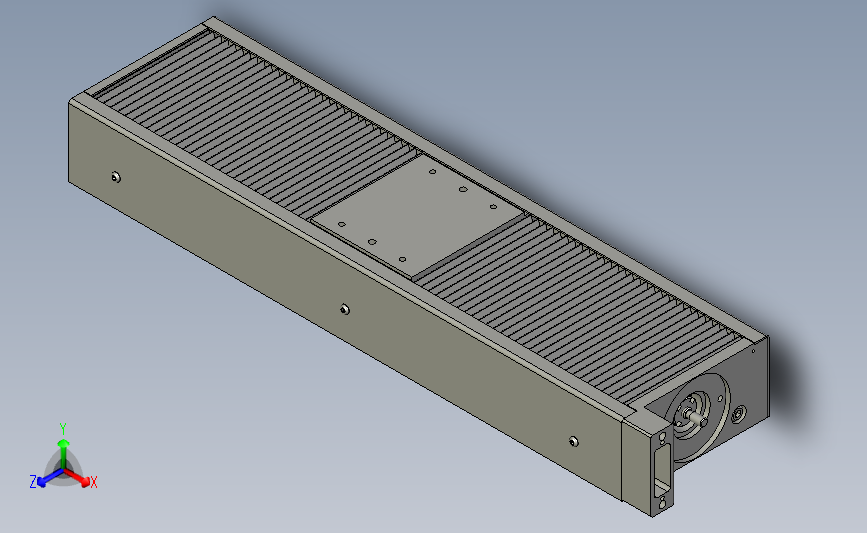This screenshot has height=533, width=867.
Task: Select the motor shaft at the end face
Action: 696,416
